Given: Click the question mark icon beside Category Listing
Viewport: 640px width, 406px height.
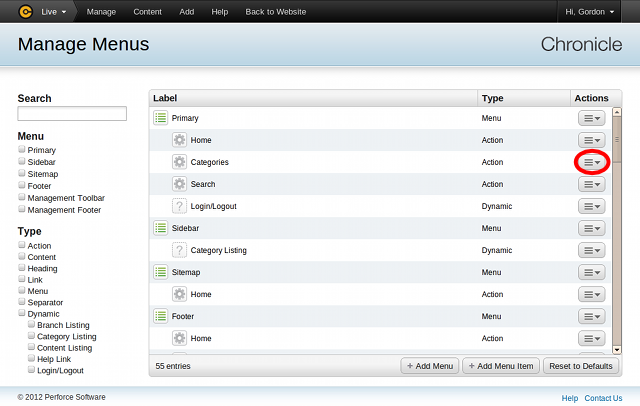Looking at the screenshot, I should pos(179,250).
